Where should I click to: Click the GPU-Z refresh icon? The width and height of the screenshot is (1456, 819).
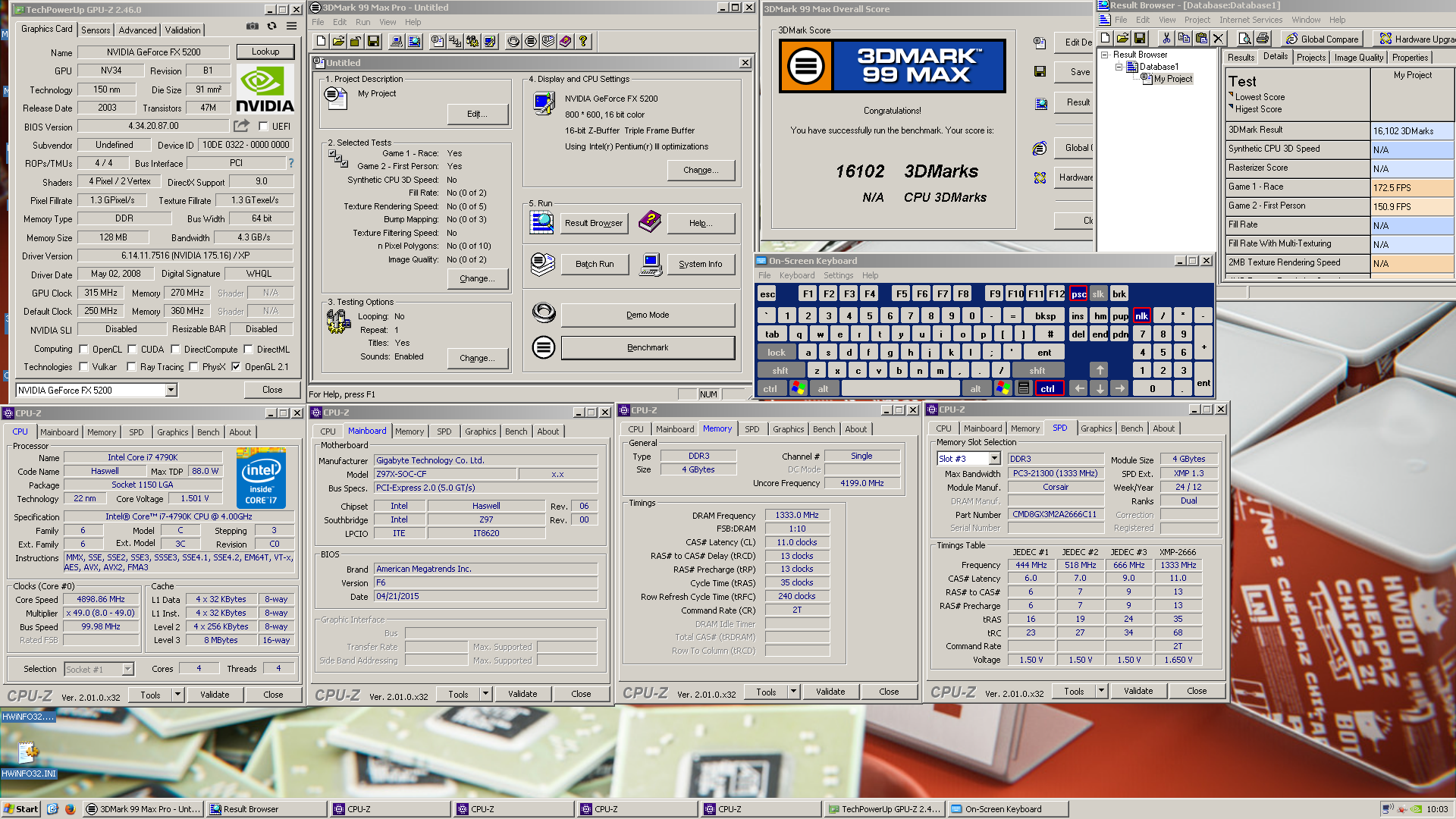click(272, 27)
